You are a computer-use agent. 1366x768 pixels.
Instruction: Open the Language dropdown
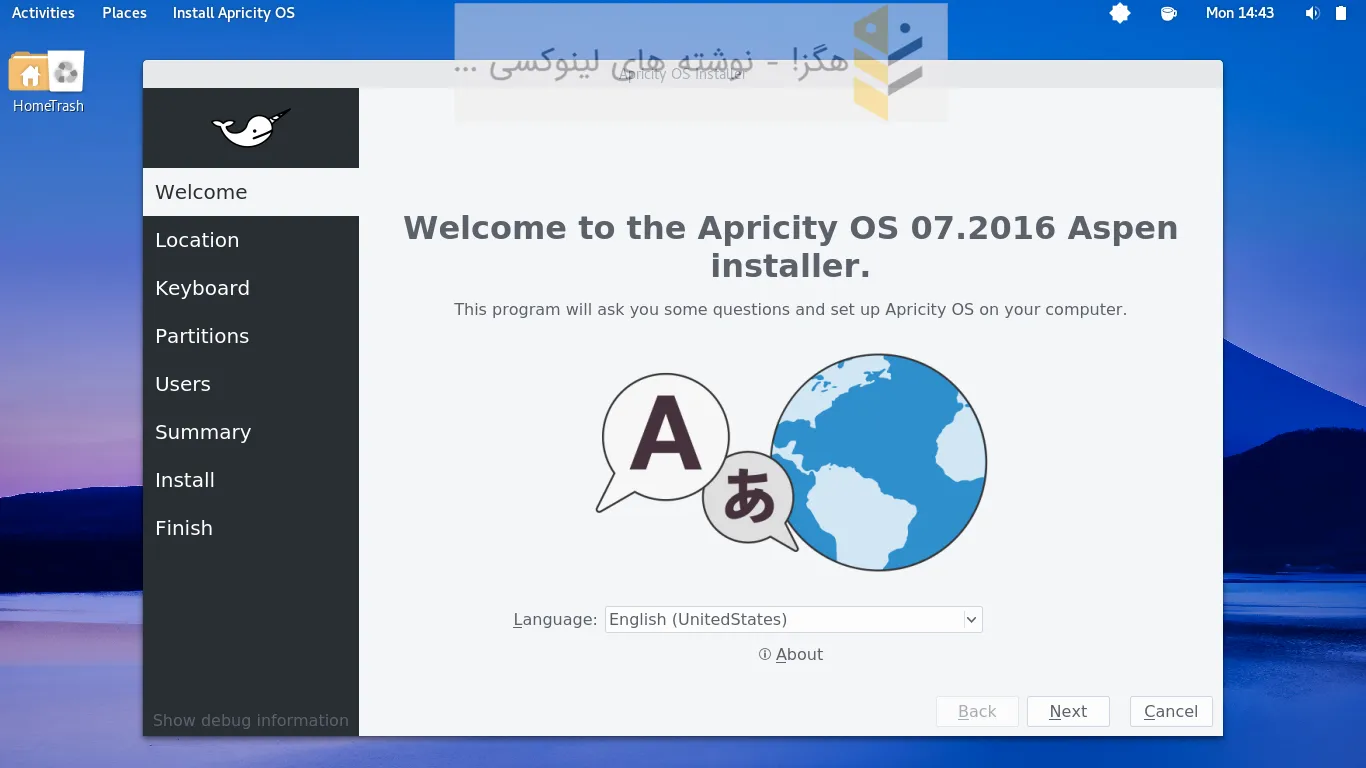[x=794, y=619]
